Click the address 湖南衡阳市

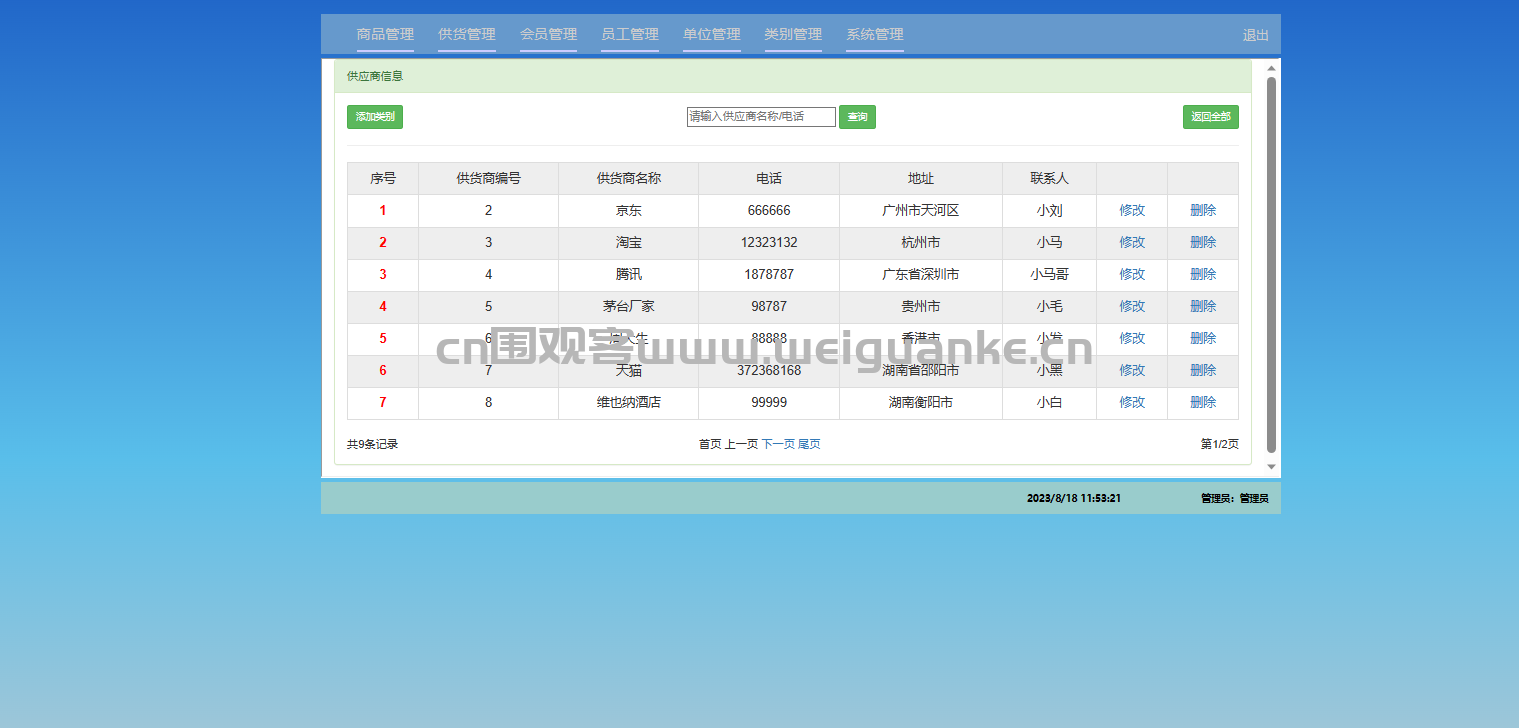point(921,402)
